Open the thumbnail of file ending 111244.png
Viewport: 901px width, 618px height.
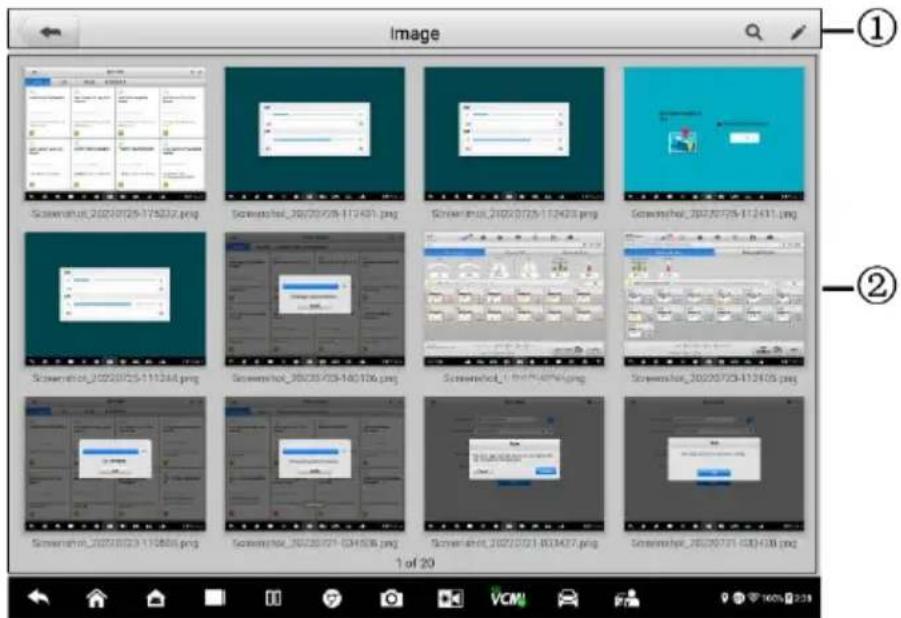[115, 298]
